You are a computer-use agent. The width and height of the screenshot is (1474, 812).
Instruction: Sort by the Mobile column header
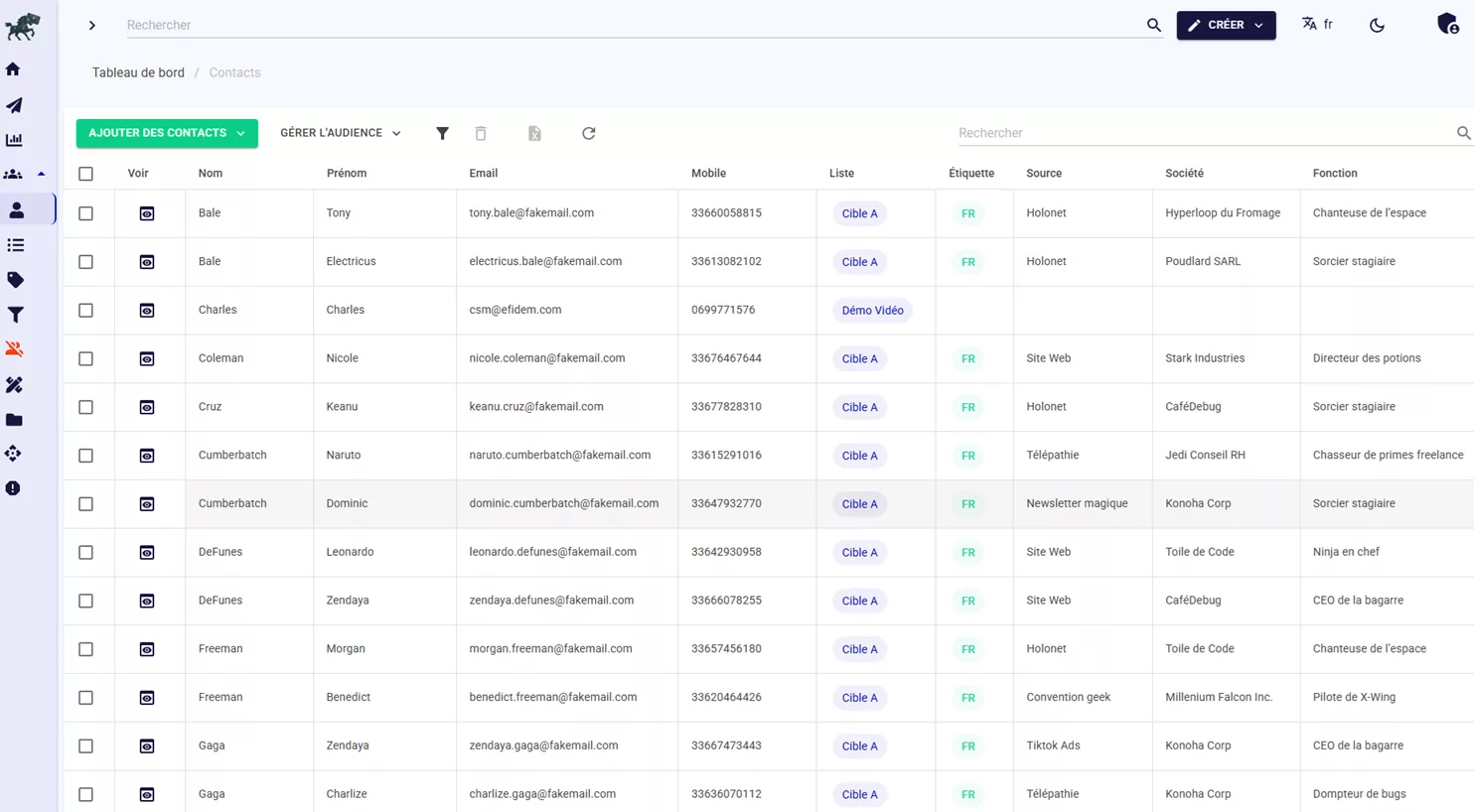point(708,173)
